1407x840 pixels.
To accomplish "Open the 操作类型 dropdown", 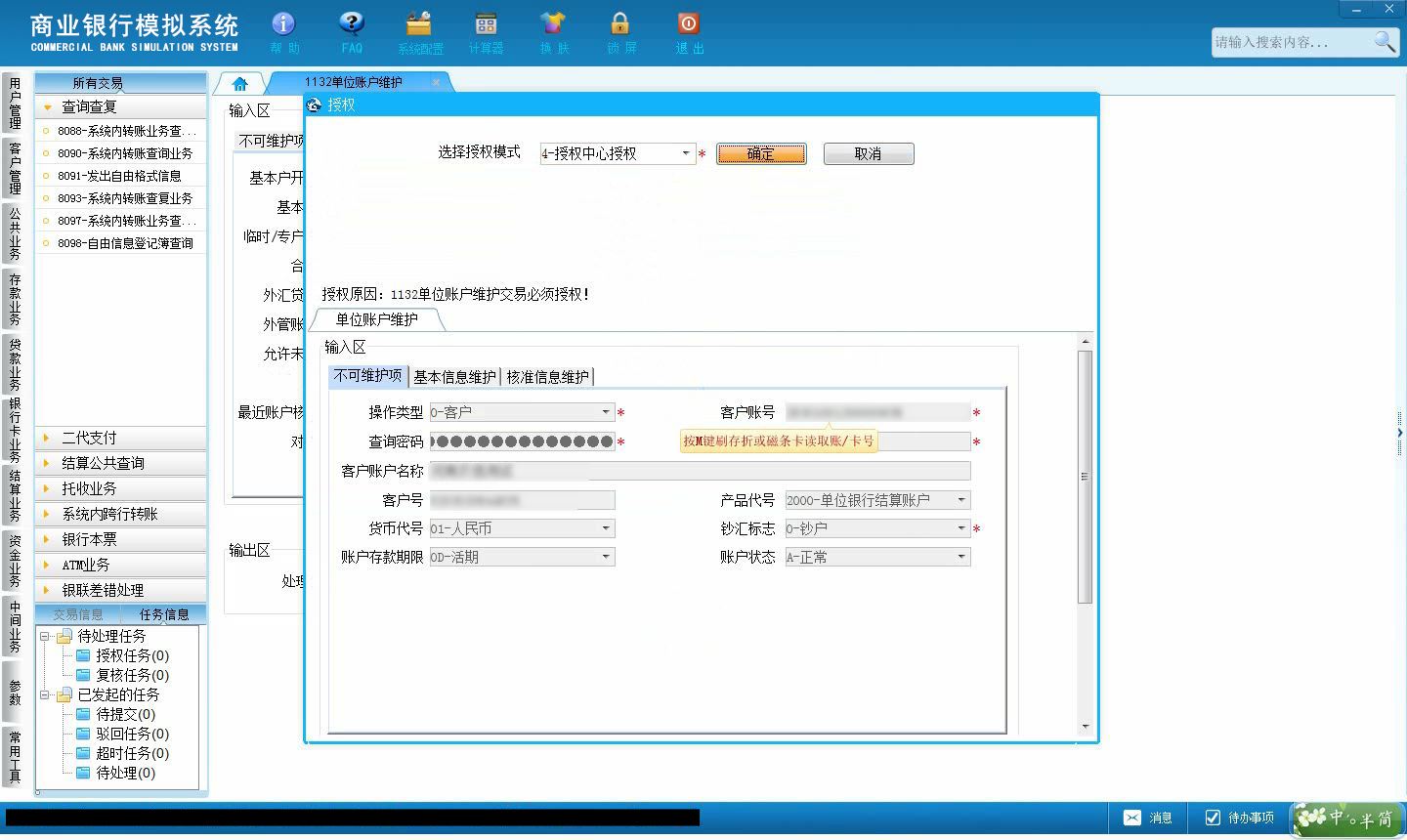I will pyautogui.click(x=606, y=412).
